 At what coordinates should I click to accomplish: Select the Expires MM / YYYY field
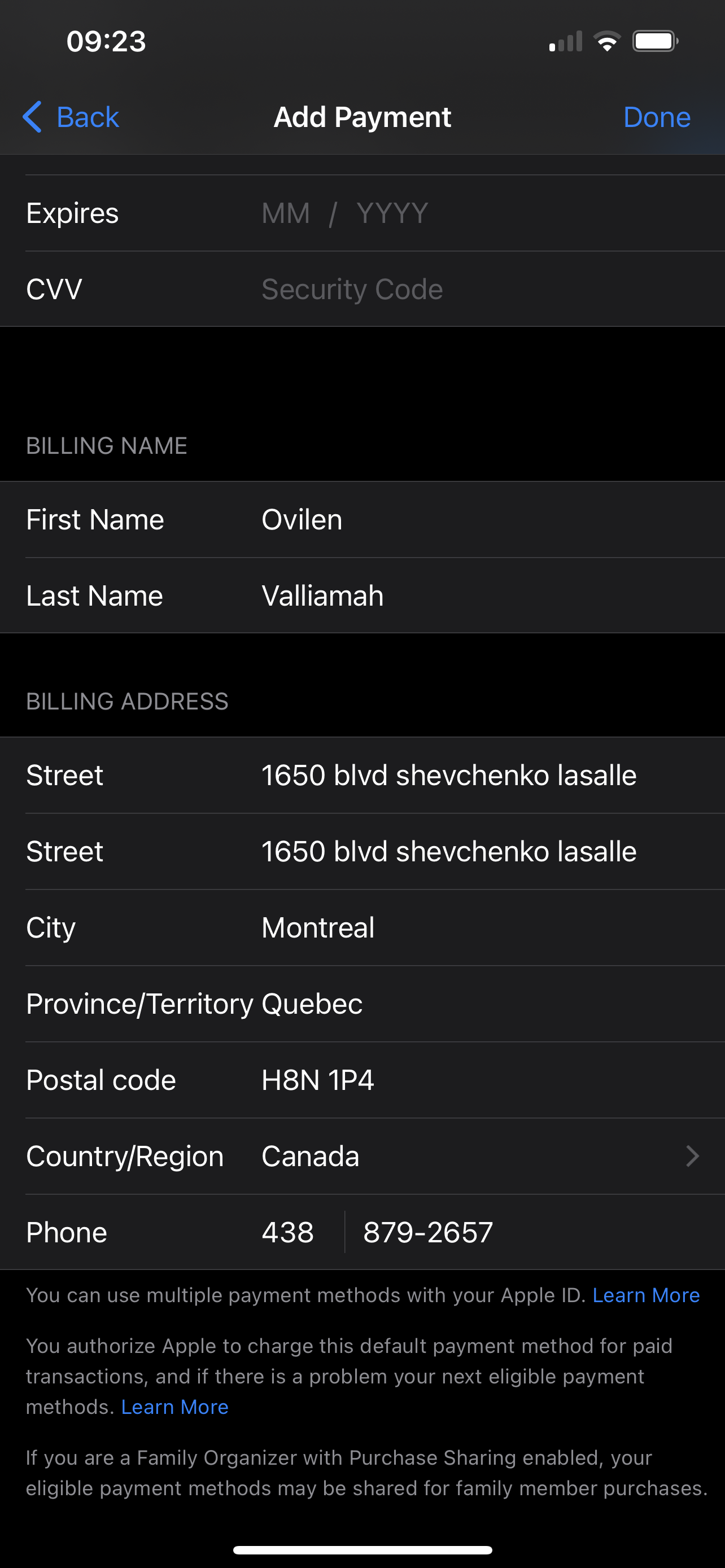(362, 213)
